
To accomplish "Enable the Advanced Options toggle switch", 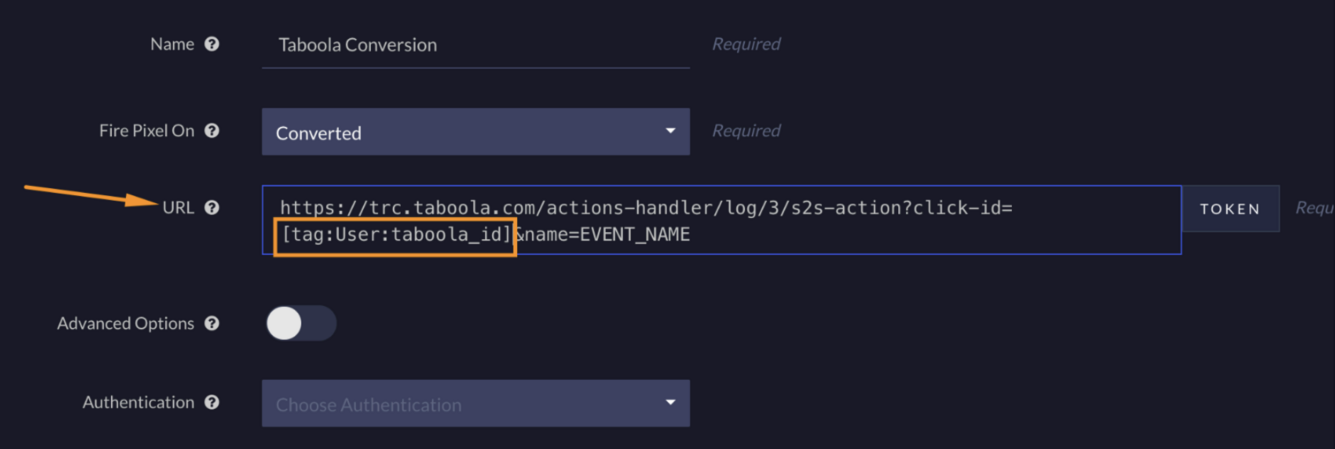I will 300,323.
